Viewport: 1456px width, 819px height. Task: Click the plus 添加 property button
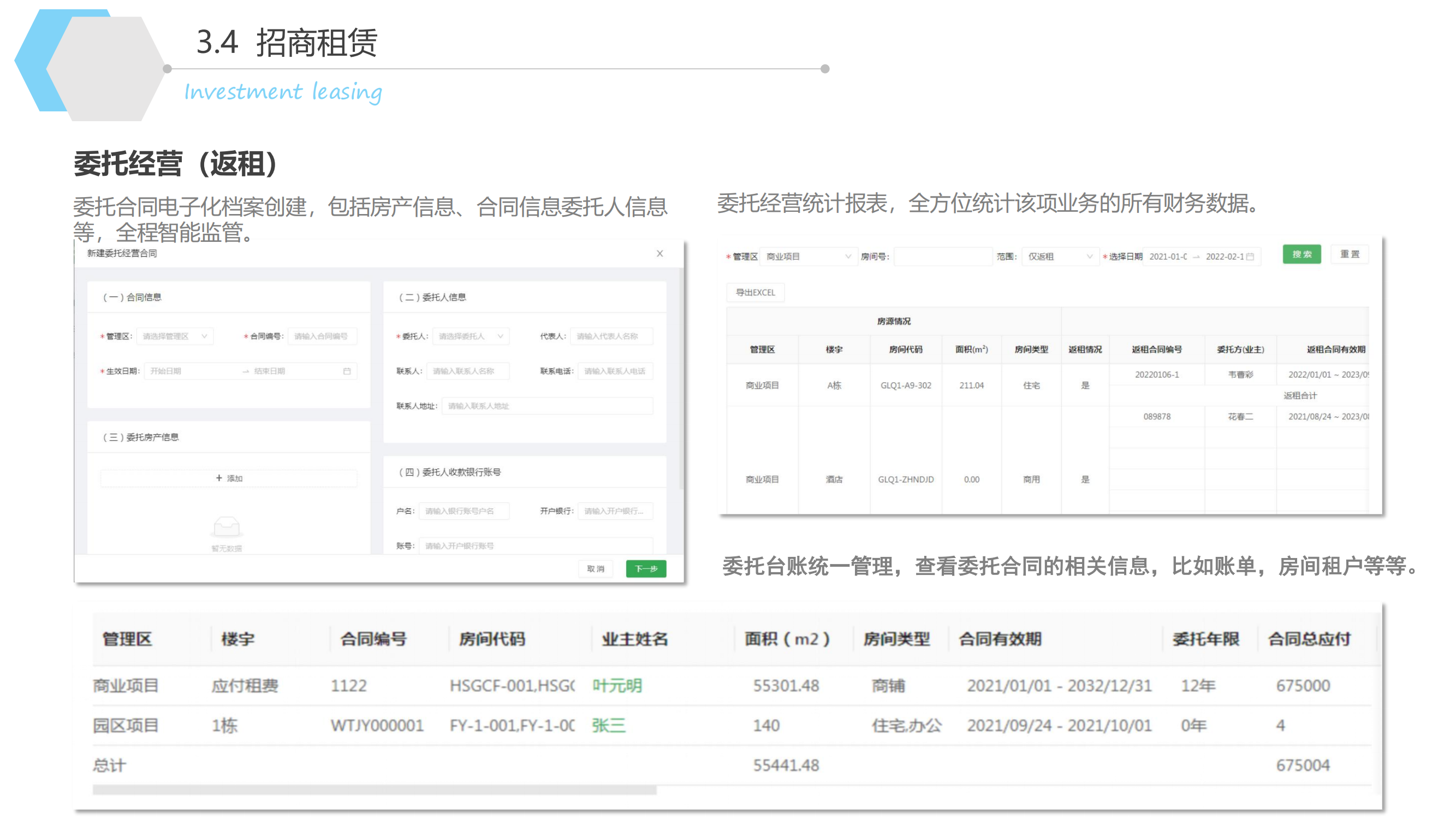pyautogui.click(x=229, y=478)
